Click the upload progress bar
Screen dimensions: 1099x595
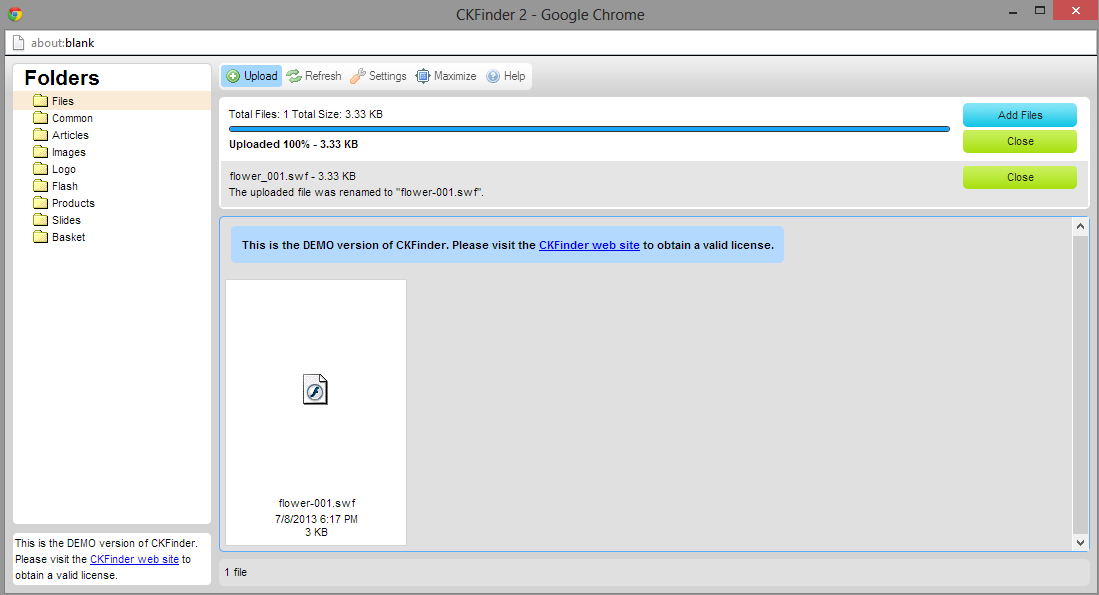(589, 129)
